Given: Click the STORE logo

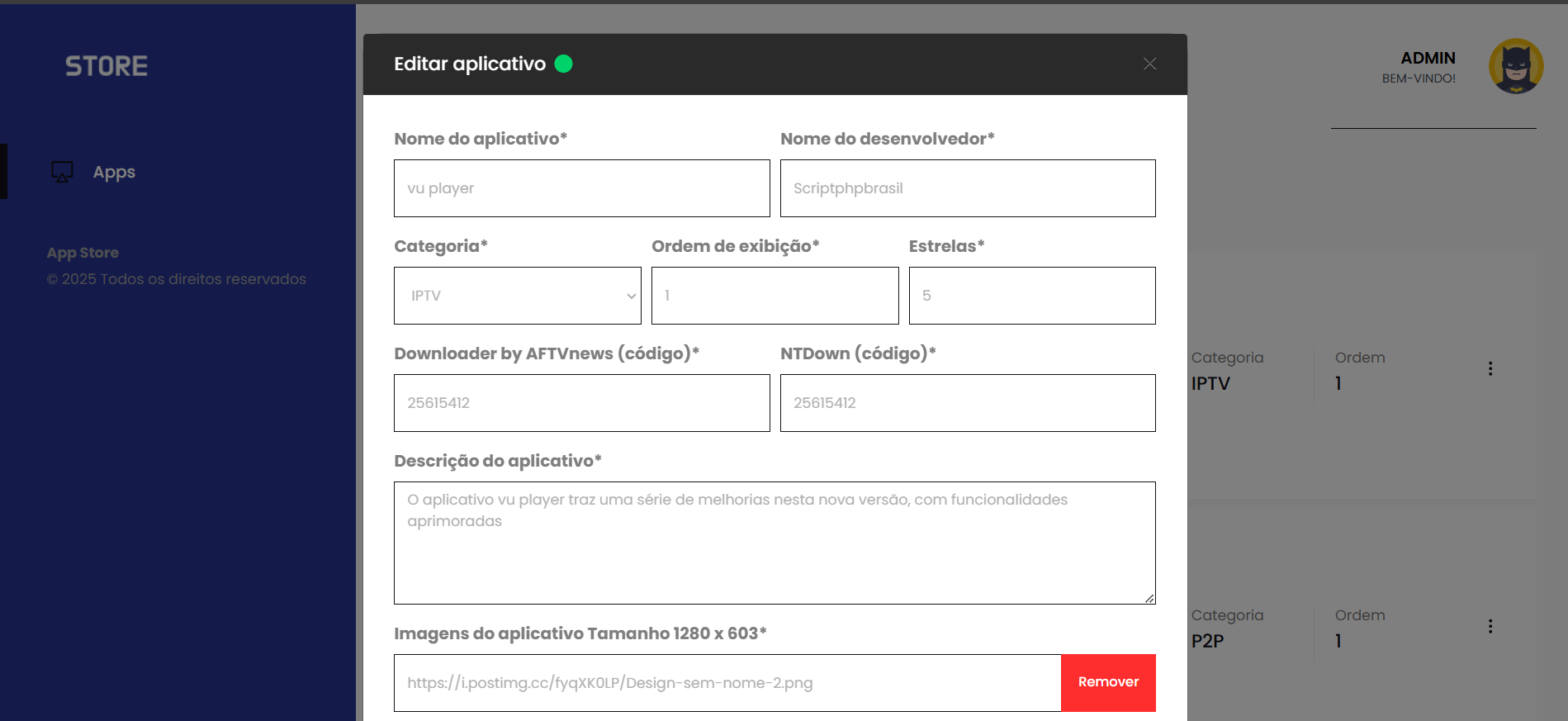Looking at the screenshot, I should (107, 66).
